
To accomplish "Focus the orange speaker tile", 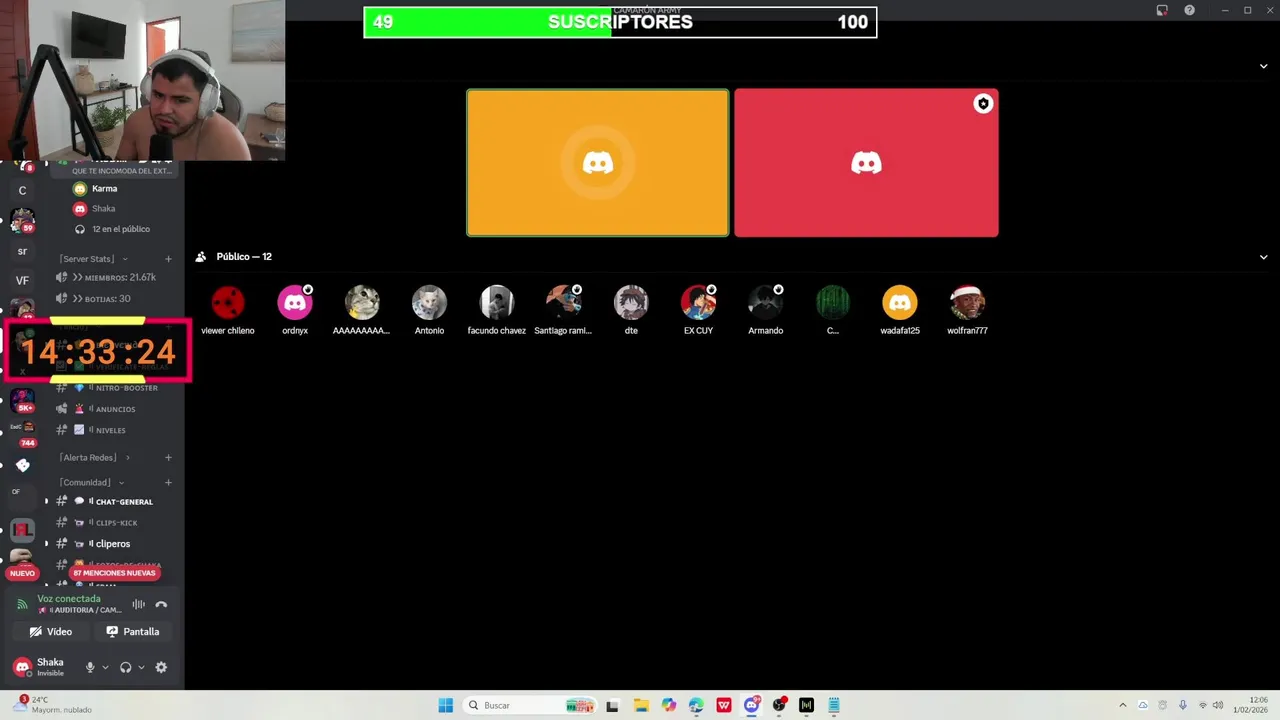I will click(598, 163).
